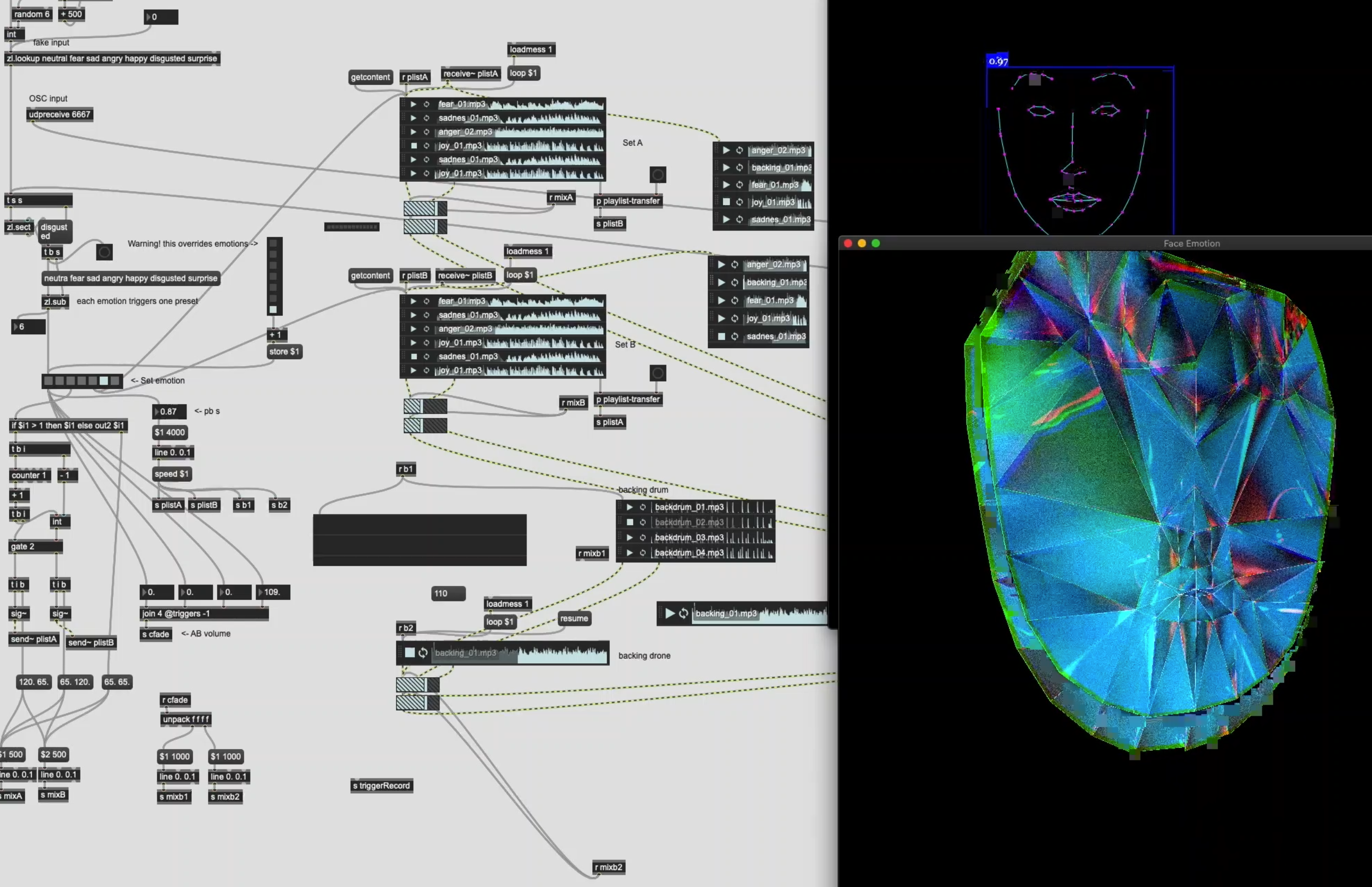Click the bang button beside the Warning comment
Image resolution: width=1372 pixels, height=887 pixels.
click(x=104, y=252)
